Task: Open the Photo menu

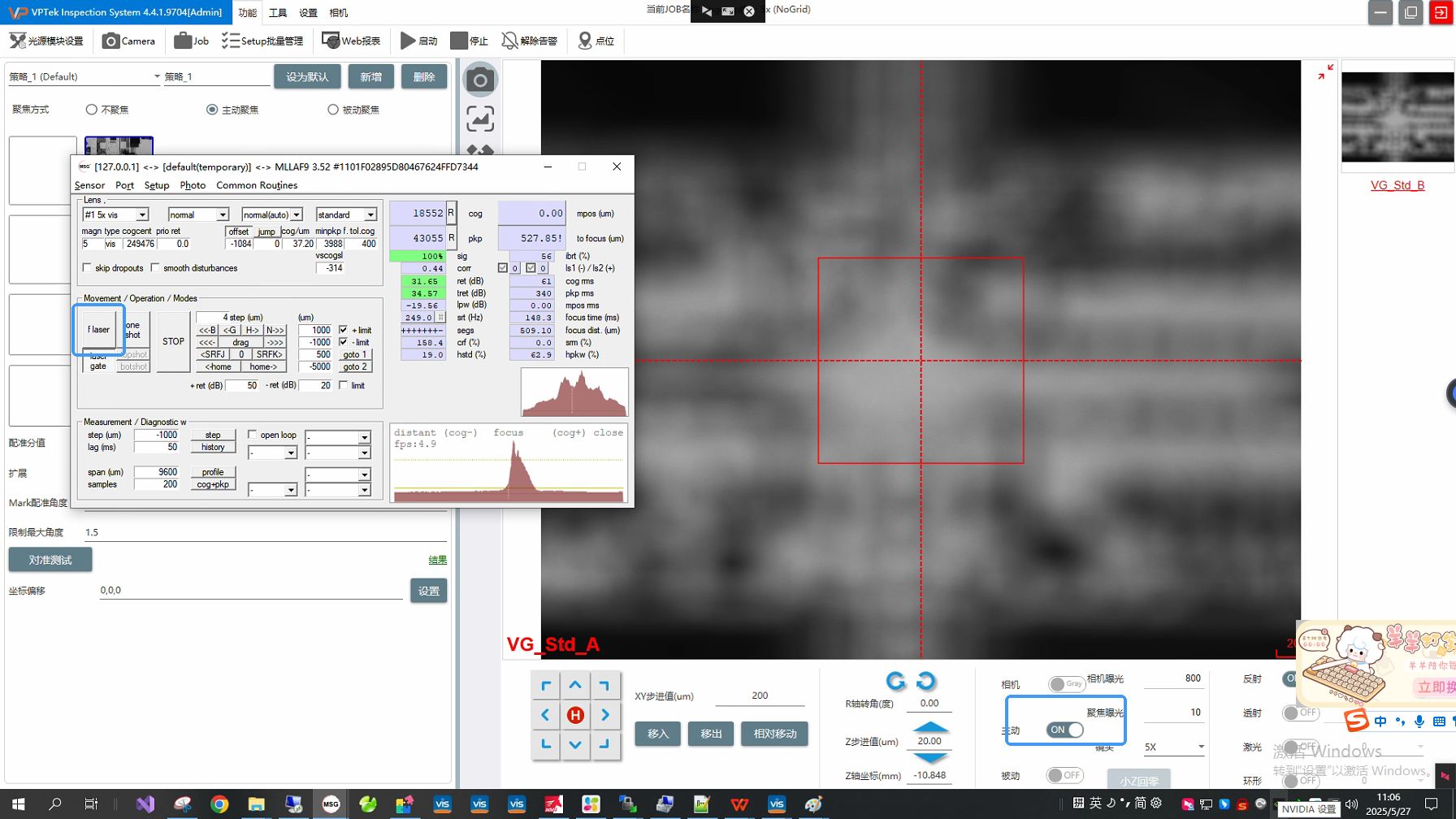Action: click(x=193, y=185)
